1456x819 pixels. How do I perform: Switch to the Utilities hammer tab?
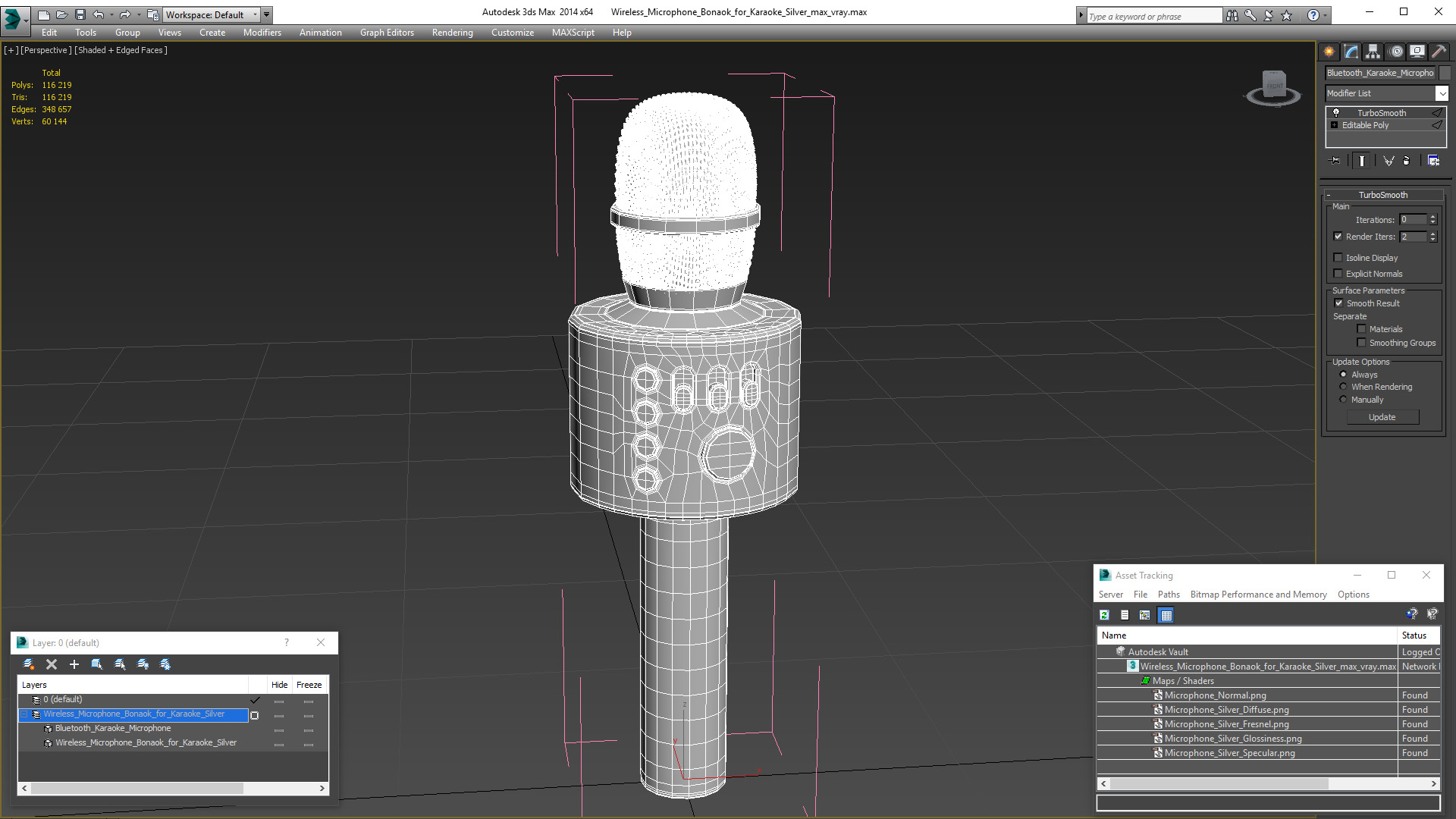(1439, 52)
